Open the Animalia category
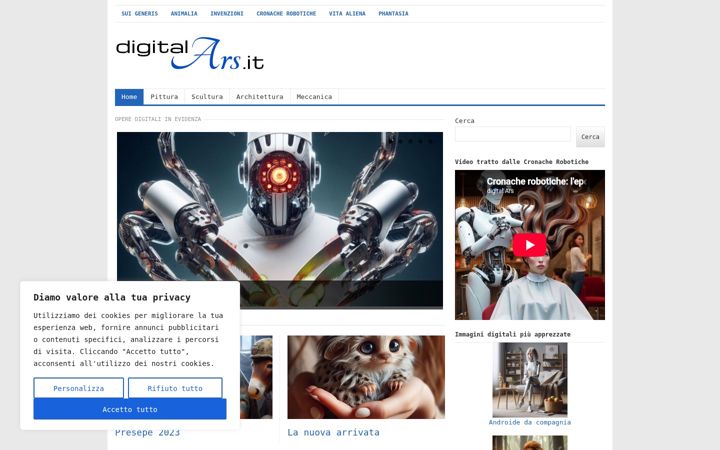The width and height of the screenshot is (720, 450). tap(184, 14)
